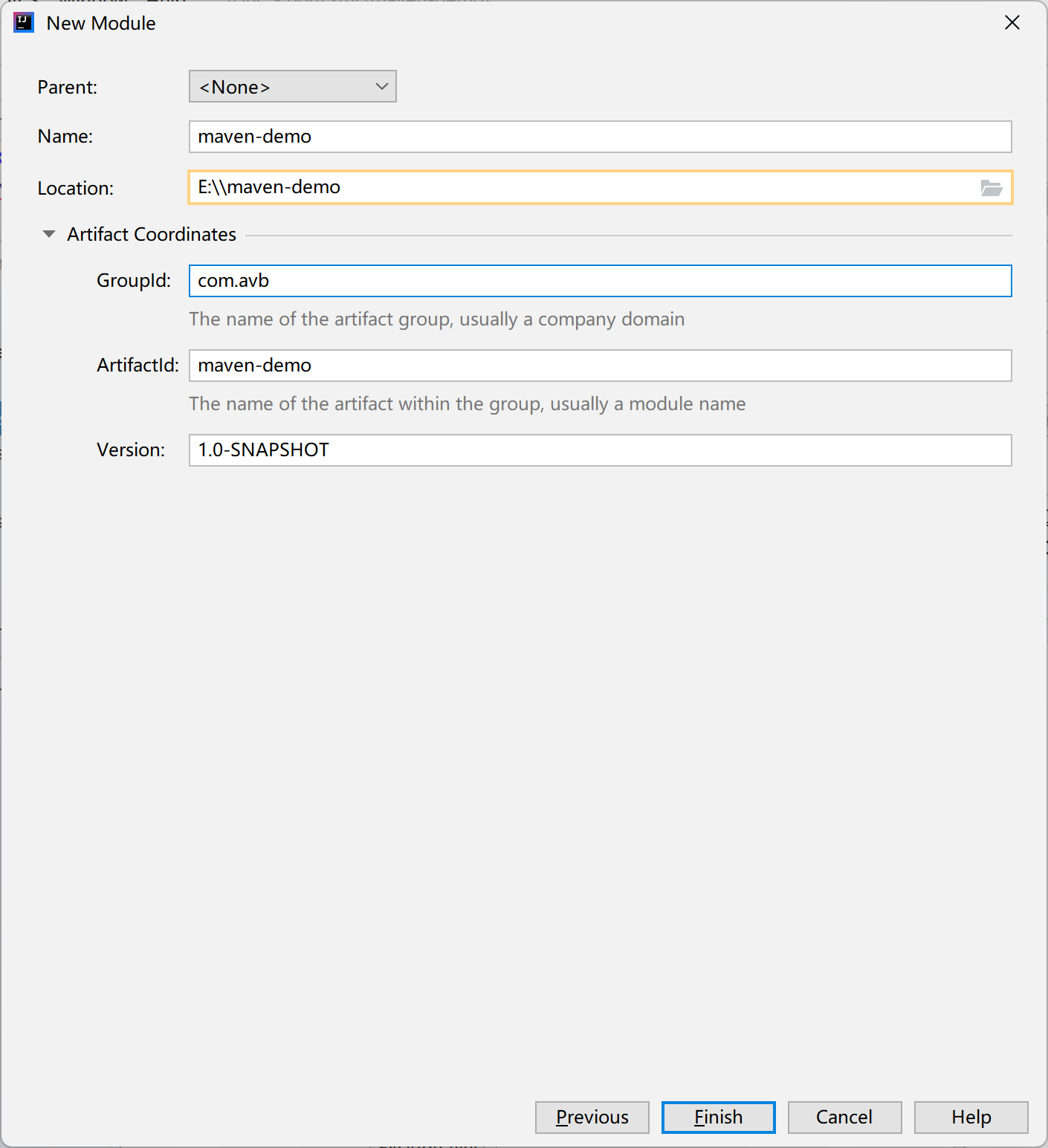Click the Version field showing 1.0-SNAPSHOT
This screenshot has width=1048, height=1148.
coord(599,450)
